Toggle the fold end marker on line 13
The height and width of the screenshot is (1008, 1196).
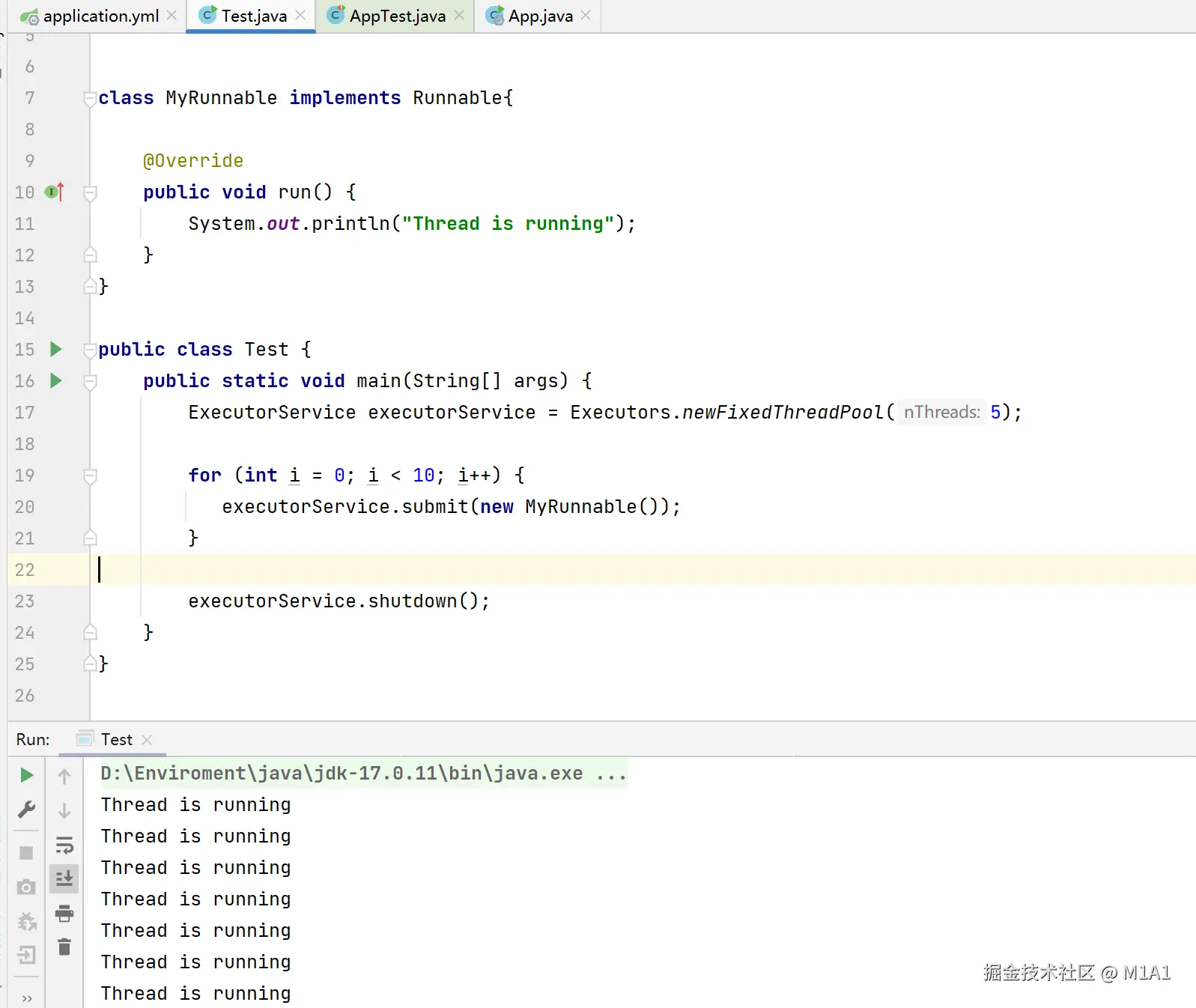[x=90, y=287]
